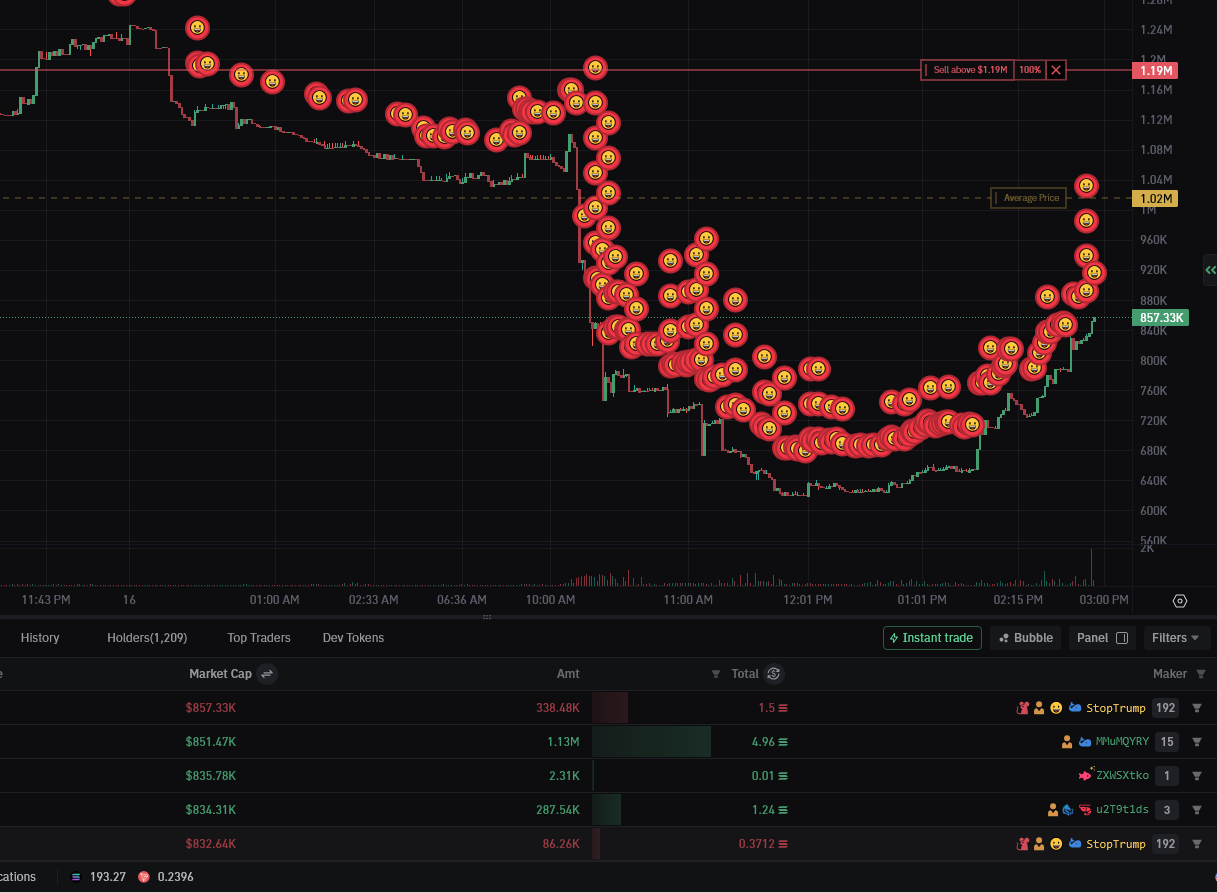Grab the chart and table pane divider handle

487,617
